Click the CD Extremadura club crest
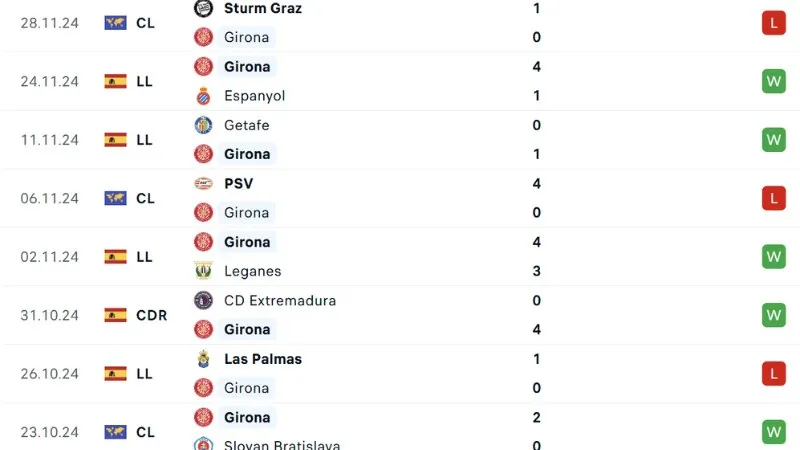The width and height of the screenshot is (800, 450). click(203, 300)
